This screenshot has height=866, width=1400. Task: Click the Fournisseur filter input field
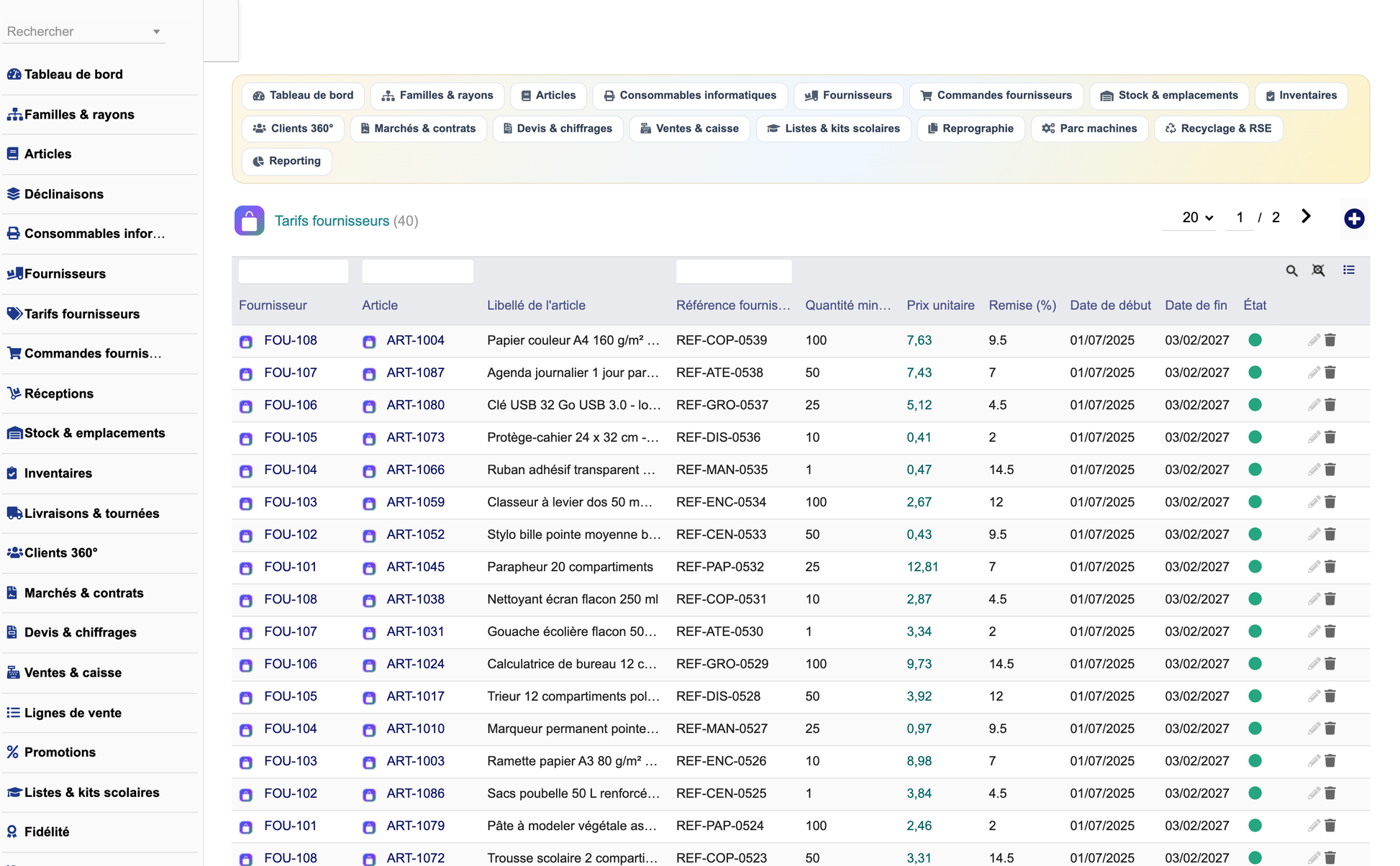pyautogui.click(x=294, y=271)
